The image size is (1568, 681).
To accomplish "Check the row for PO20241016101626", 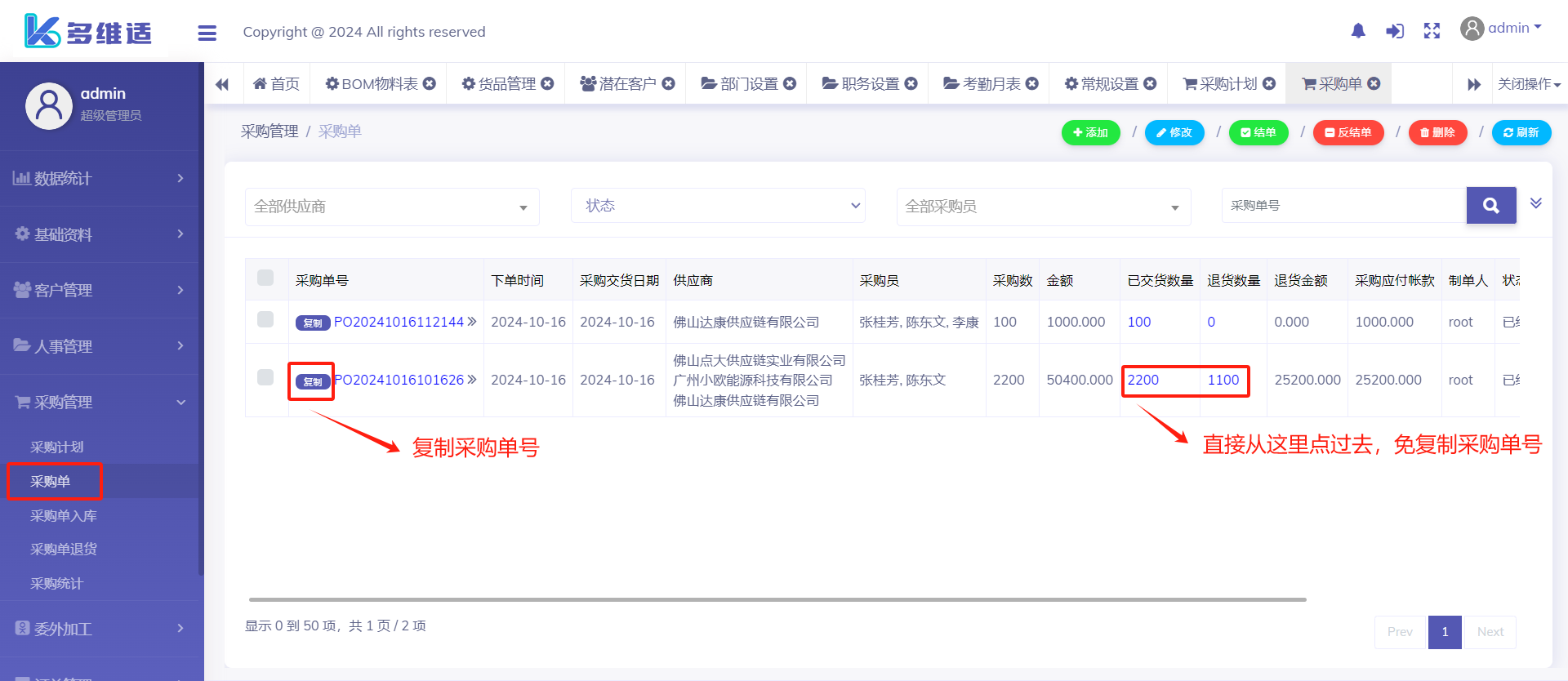I will point(265,377).
